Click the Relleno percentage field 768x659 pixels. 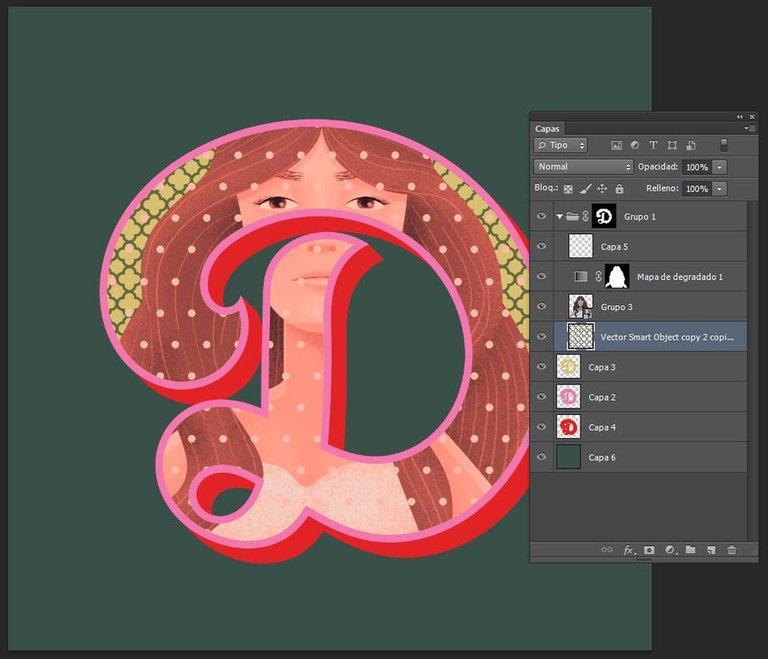coord(696,188)
